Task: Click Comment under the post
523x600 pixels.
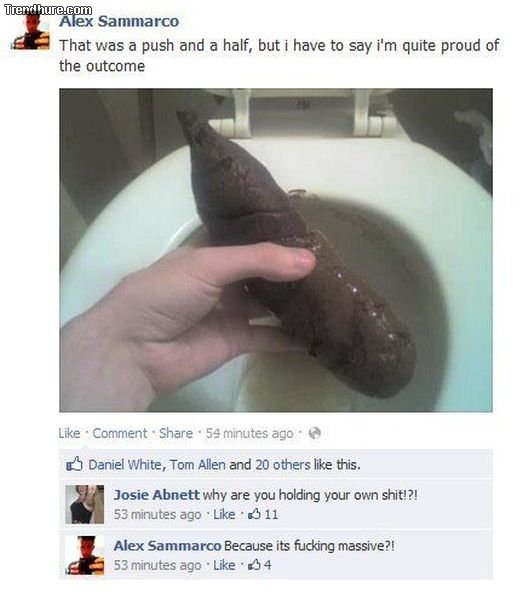Action: tap(120, 433)
